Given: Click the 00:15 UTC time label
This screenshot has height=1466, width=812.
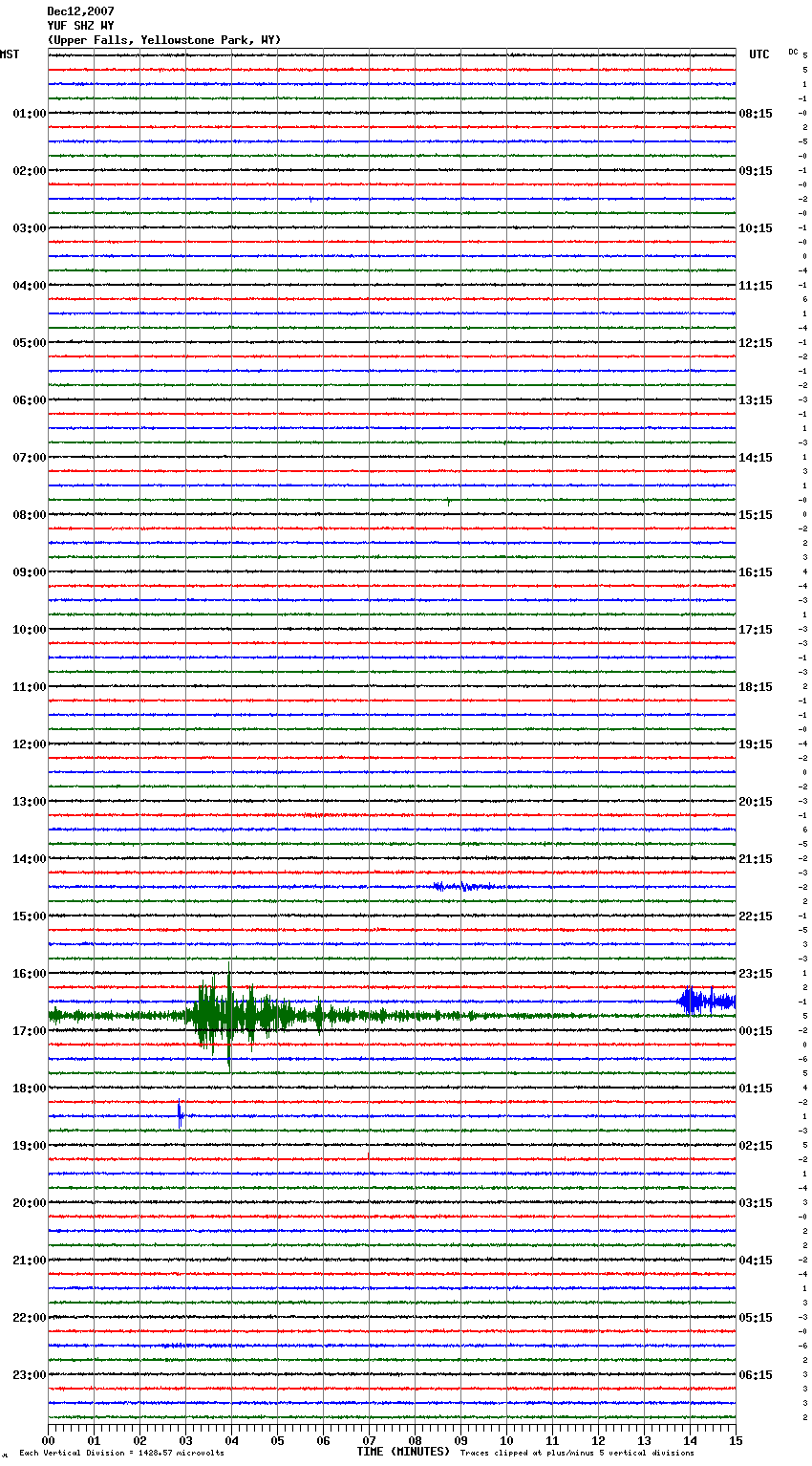Looking at the screenshot, I should pyautogui.click(x=756, y=1031).
